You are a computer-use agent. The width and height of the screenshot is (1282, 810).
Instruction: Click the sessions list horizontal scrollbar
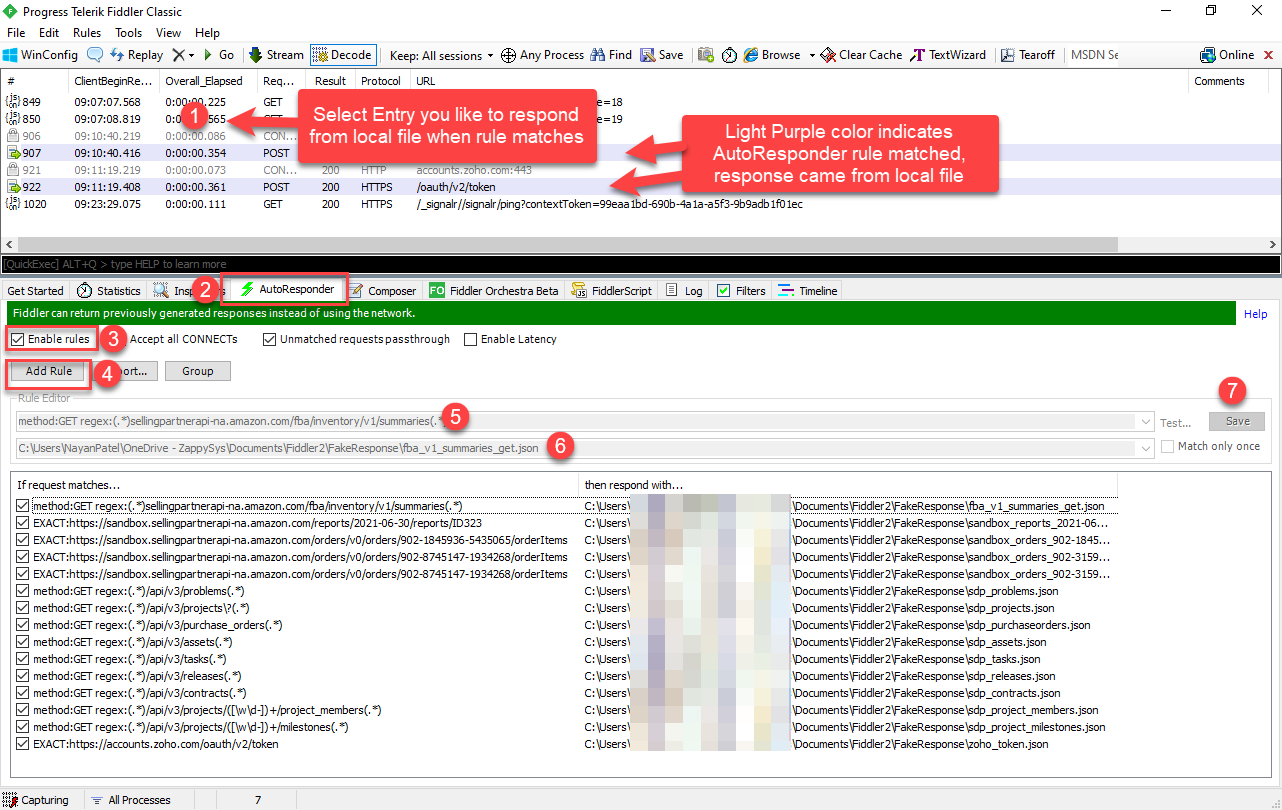[570, 244]
